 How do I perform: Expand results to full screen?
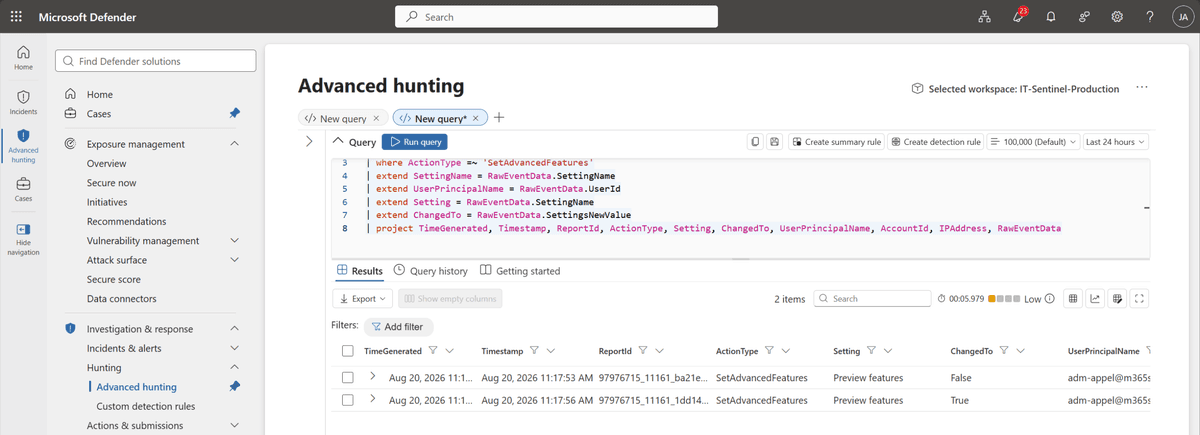[1139, 298]
